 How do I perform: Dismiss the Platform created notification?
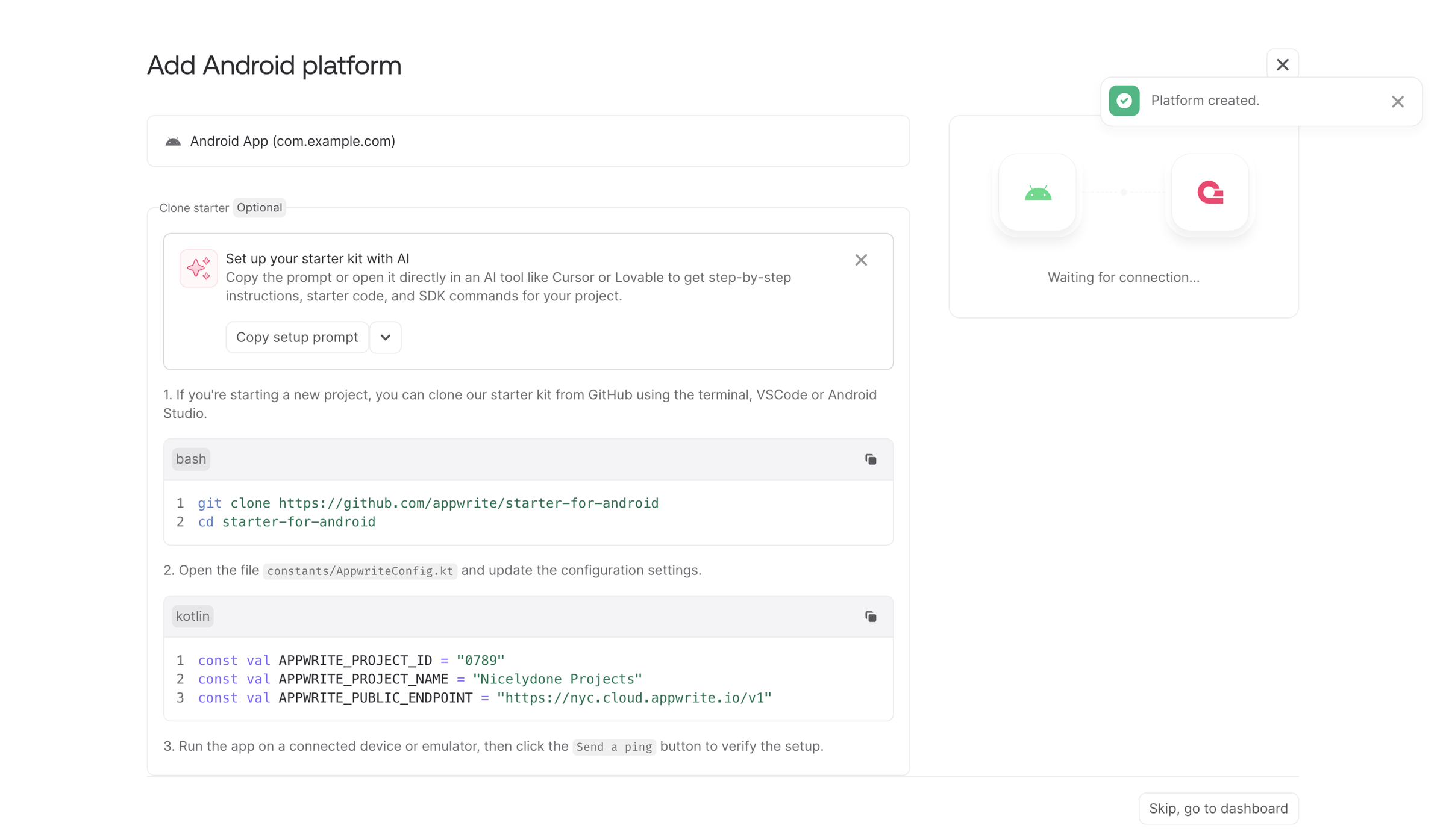[x=1398, y=102]
